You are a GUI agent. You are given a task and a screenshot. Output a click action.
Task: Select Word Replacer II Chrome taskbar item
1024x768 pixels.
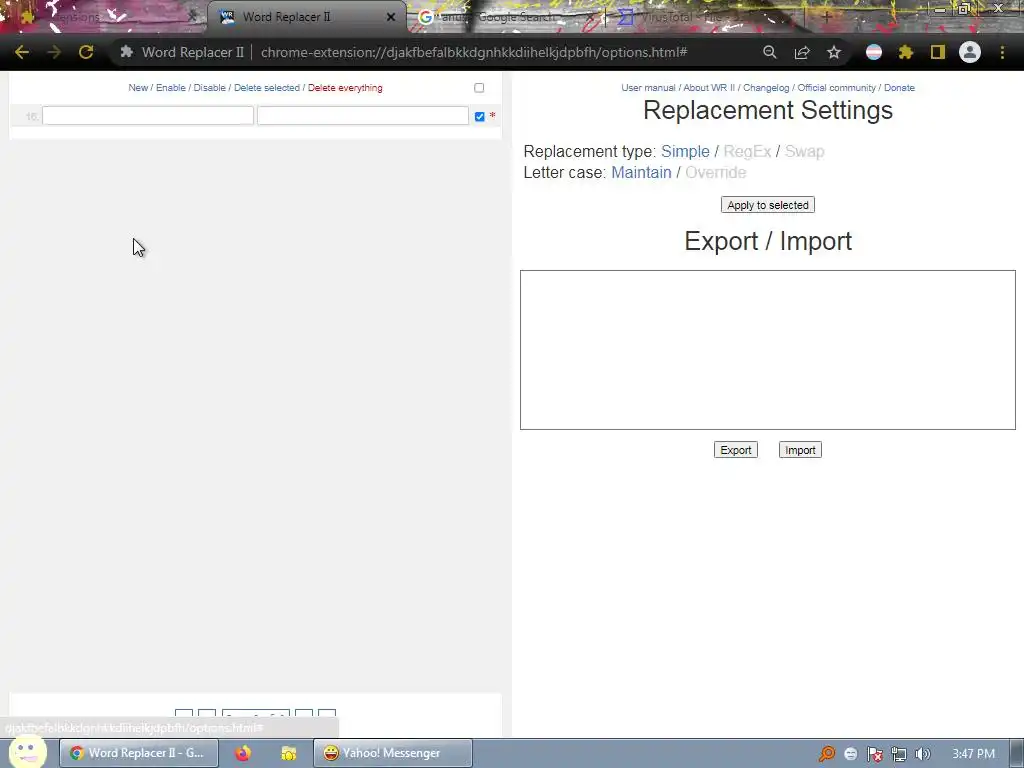pyautogui.click(x=138, y=753)
